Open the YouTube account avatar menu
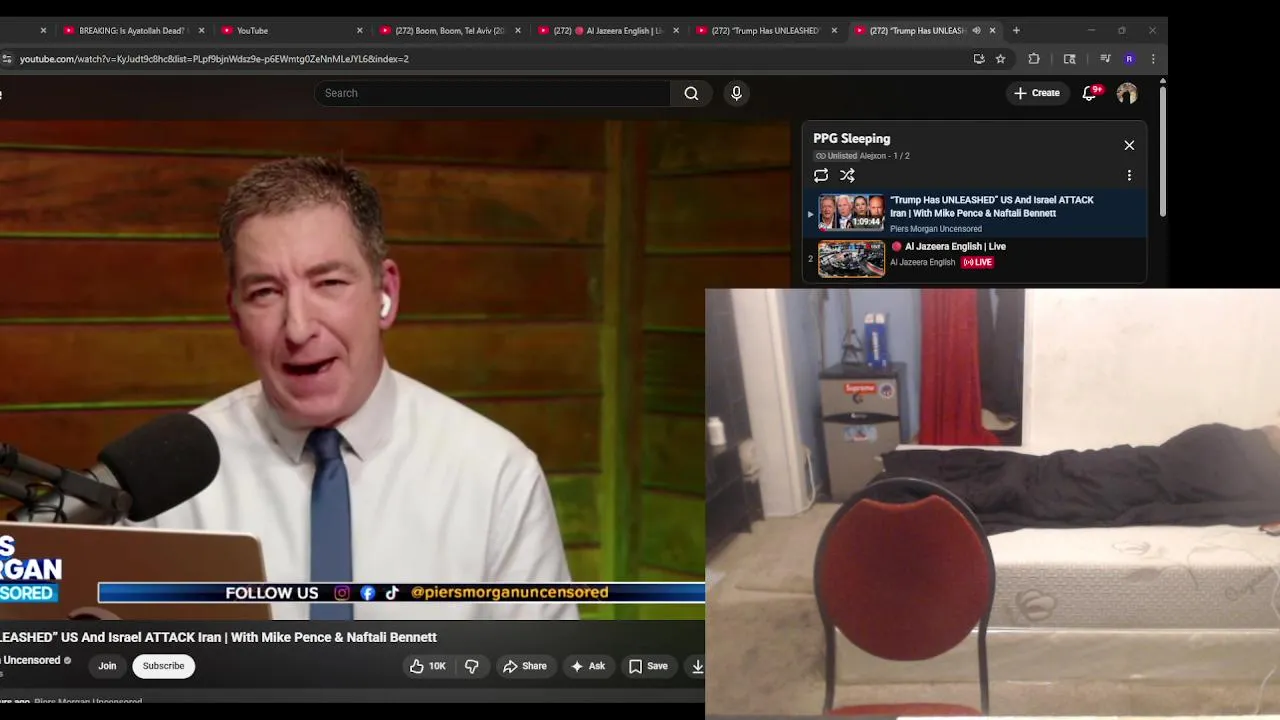Image resolution: width=1280 pixels, height=720 pixels. (x=1127, y=93)
